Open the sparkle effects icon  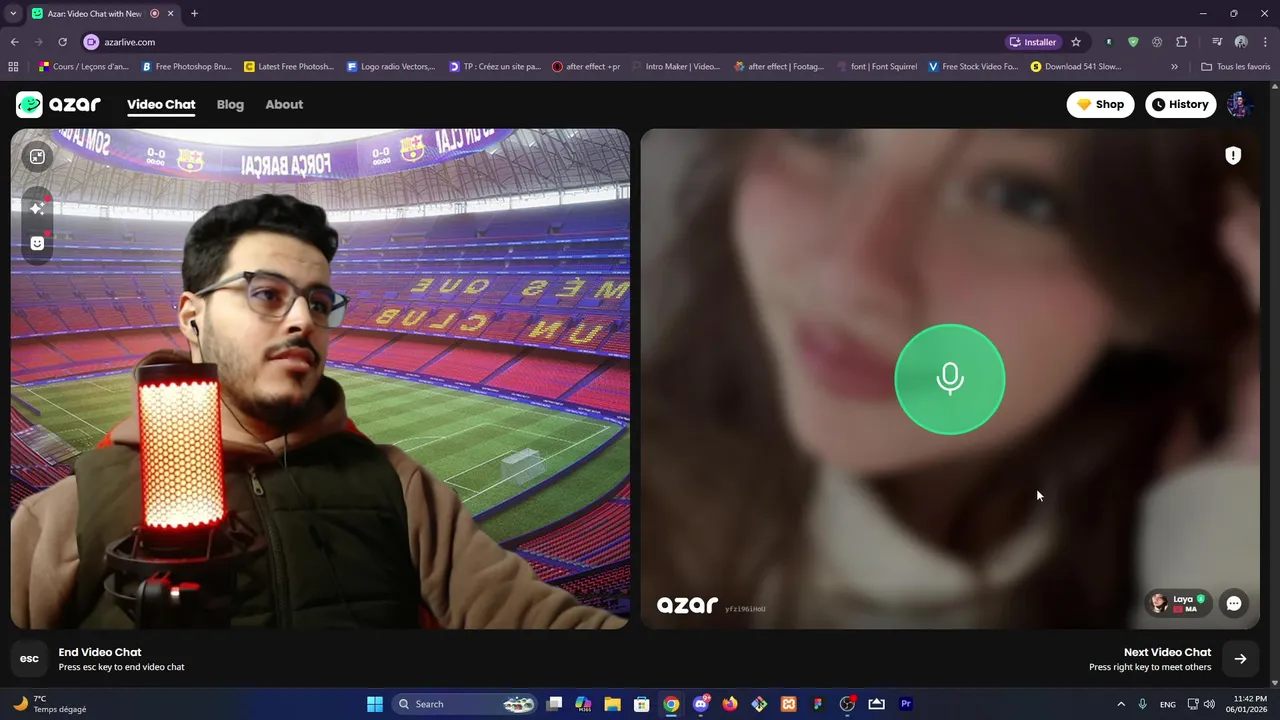pos(37,208)
